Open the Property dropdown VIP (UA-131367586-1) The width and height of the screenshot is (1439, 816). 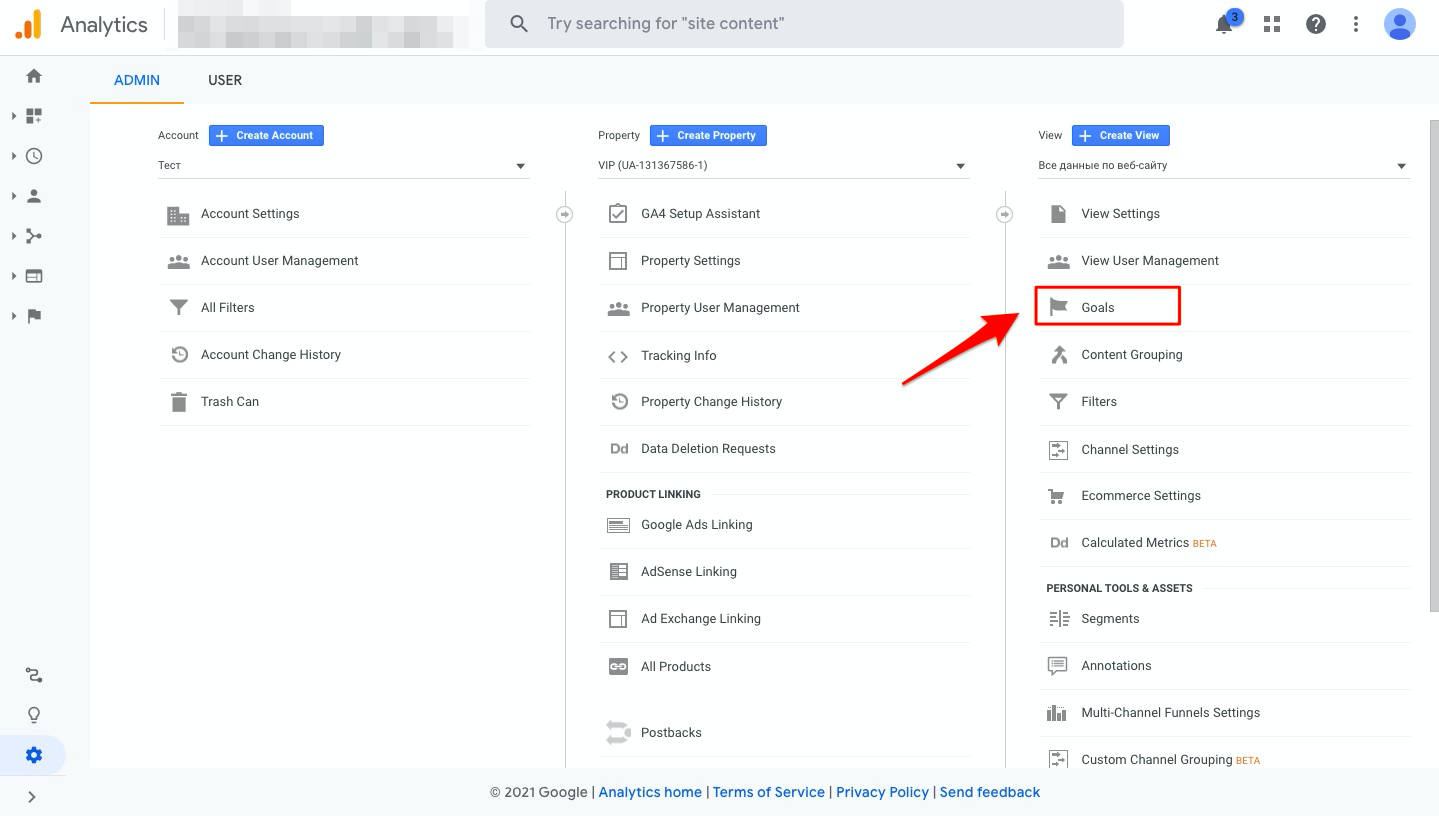pos(783,166)
